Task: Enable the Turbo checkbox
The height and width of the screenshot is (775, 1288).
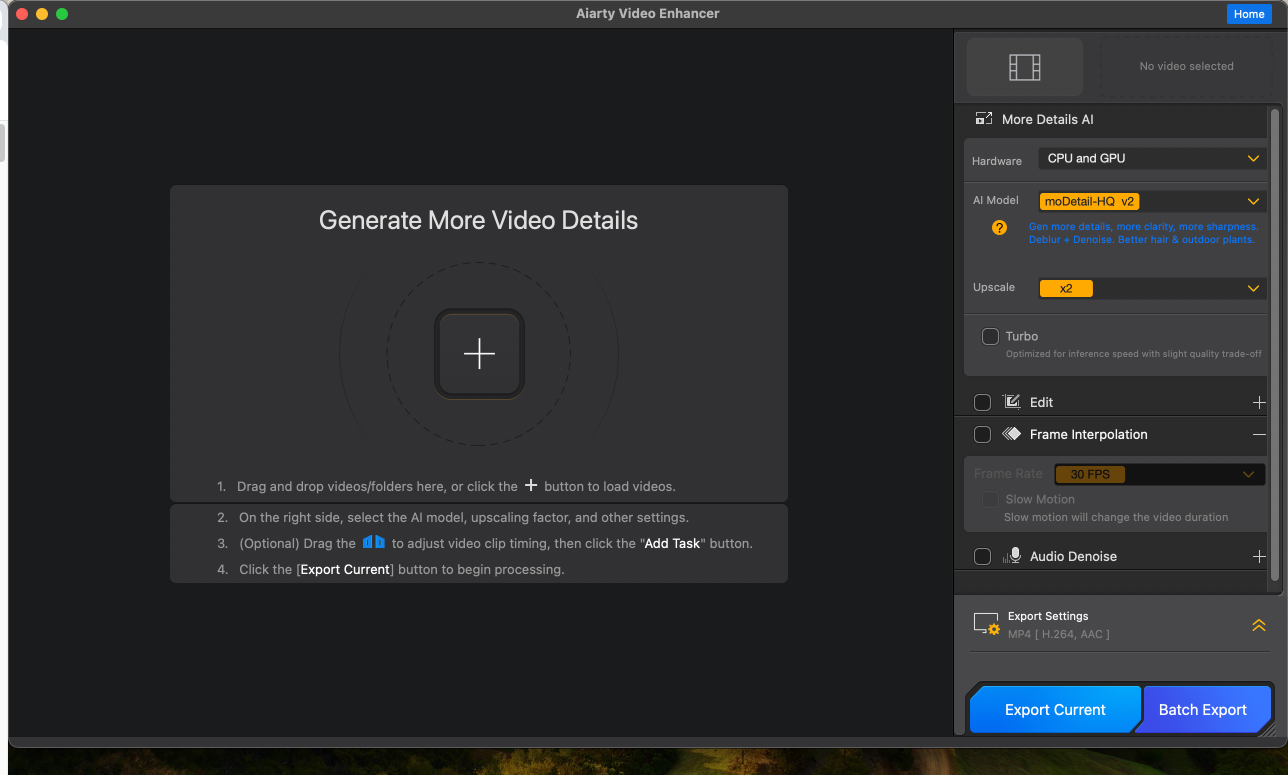Action: [x=990, y=336]
